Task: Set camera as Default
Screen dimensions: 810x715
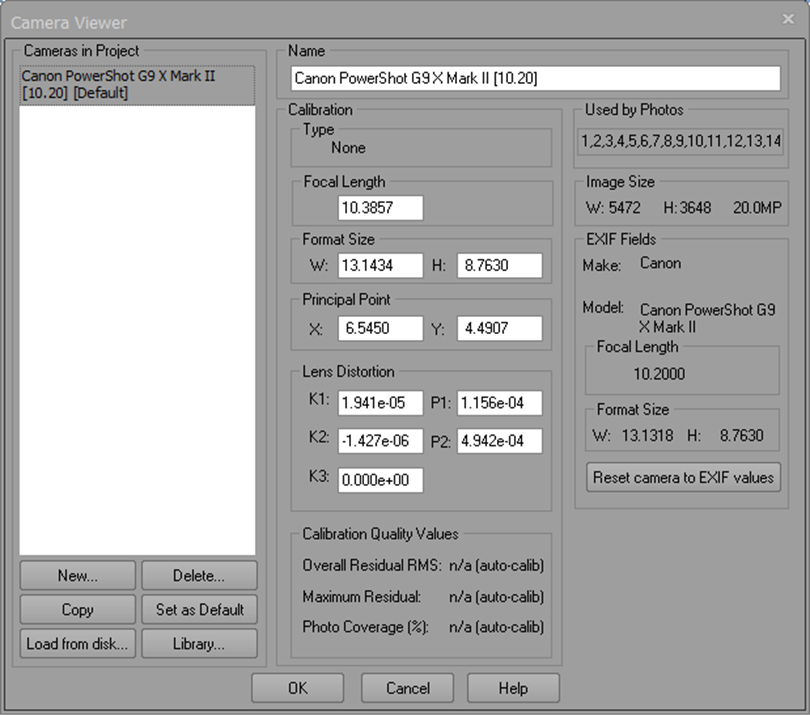Action: (x=199, y=610)
